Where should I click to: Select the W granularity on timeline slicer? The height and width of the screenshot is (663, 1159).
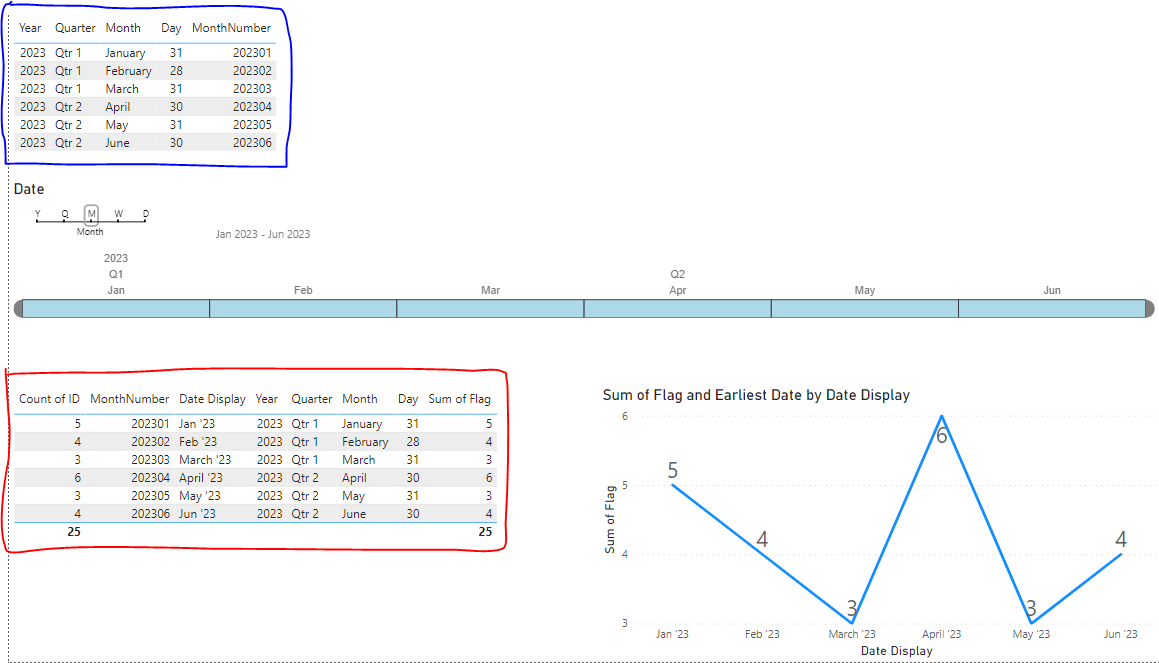pyautogui.click(x=118, y=214)
